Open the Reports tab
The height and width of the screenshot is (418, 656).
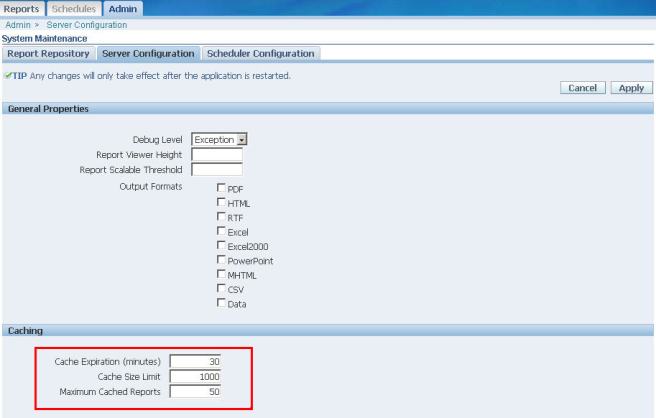22,8
